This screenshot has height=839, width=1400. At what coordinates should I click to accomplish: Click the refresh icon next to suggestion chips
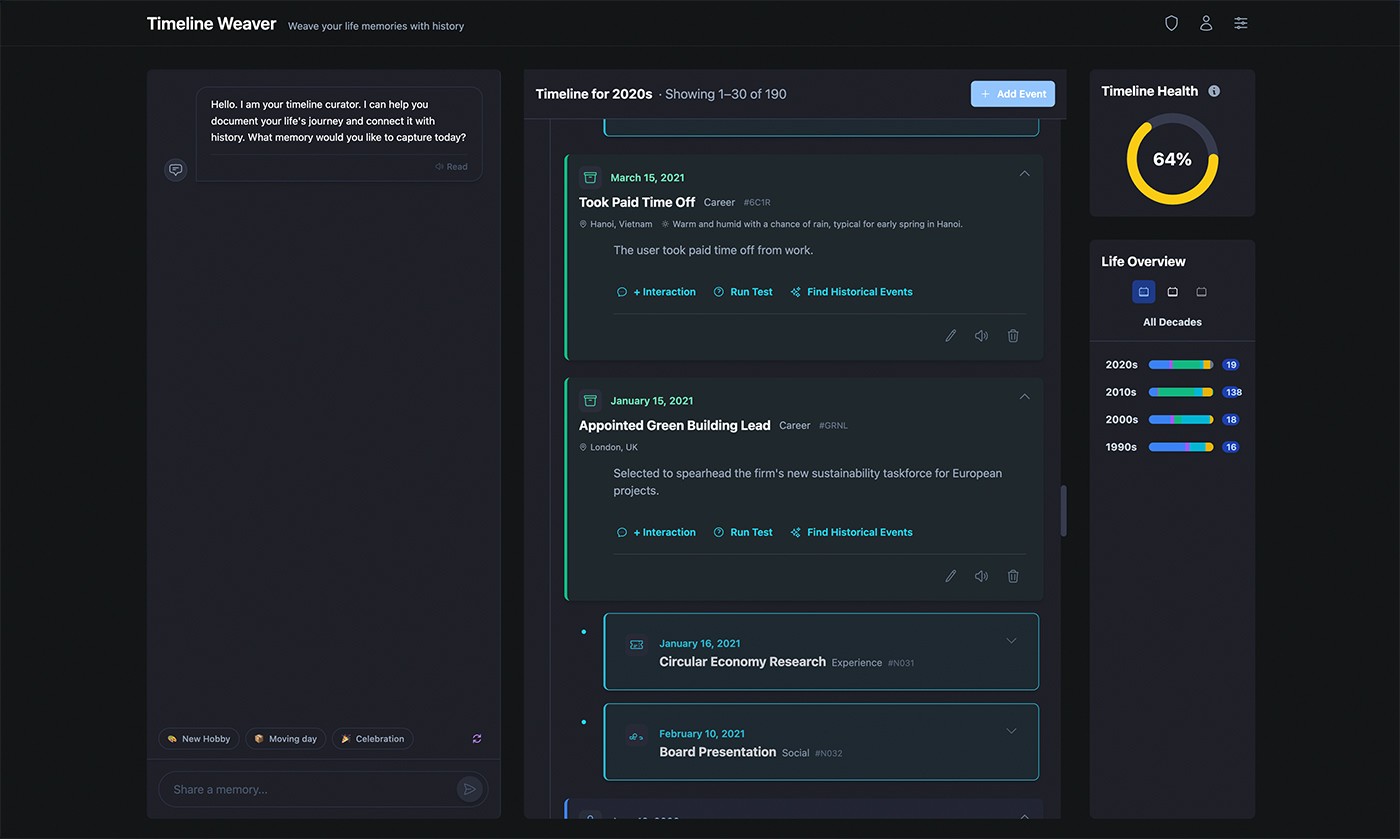477,738
